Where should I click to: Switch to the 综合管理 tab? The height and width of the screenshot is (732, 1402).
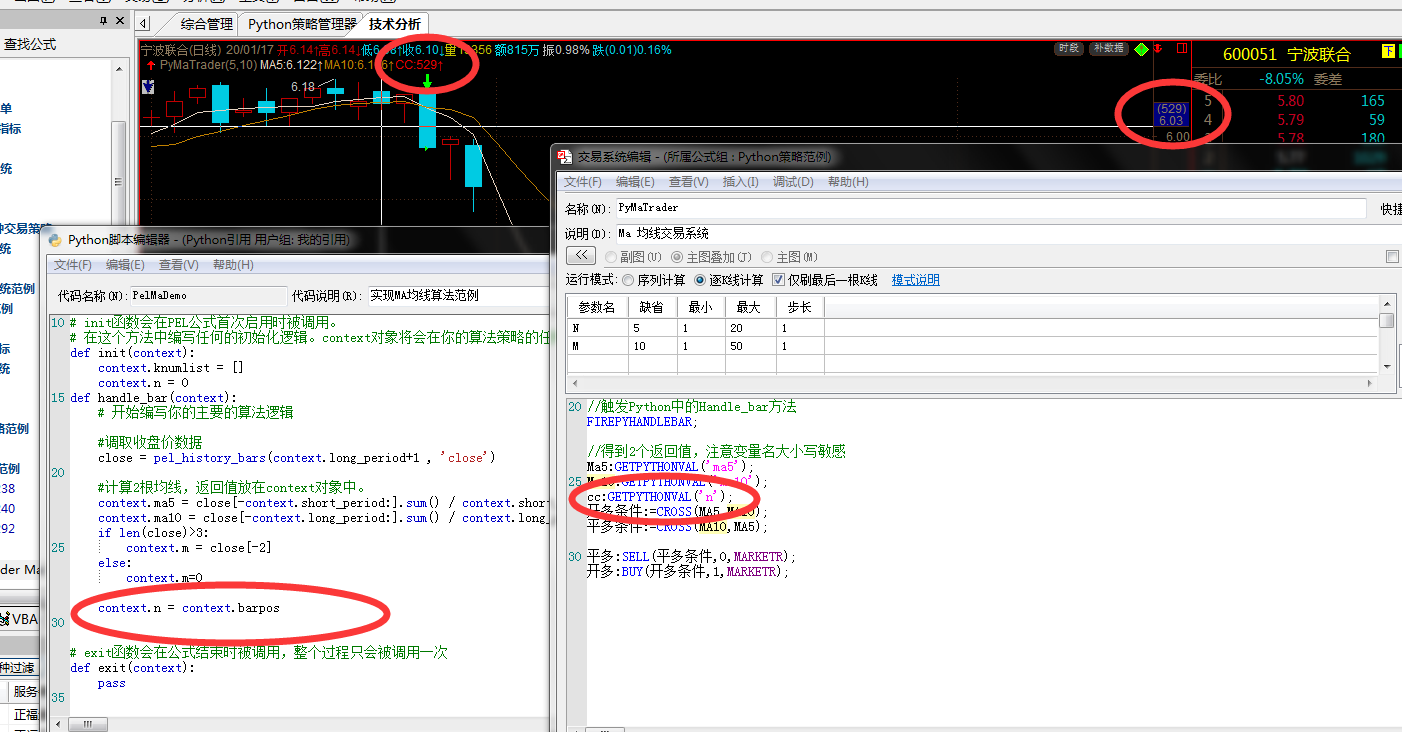(x=207, y=24)
